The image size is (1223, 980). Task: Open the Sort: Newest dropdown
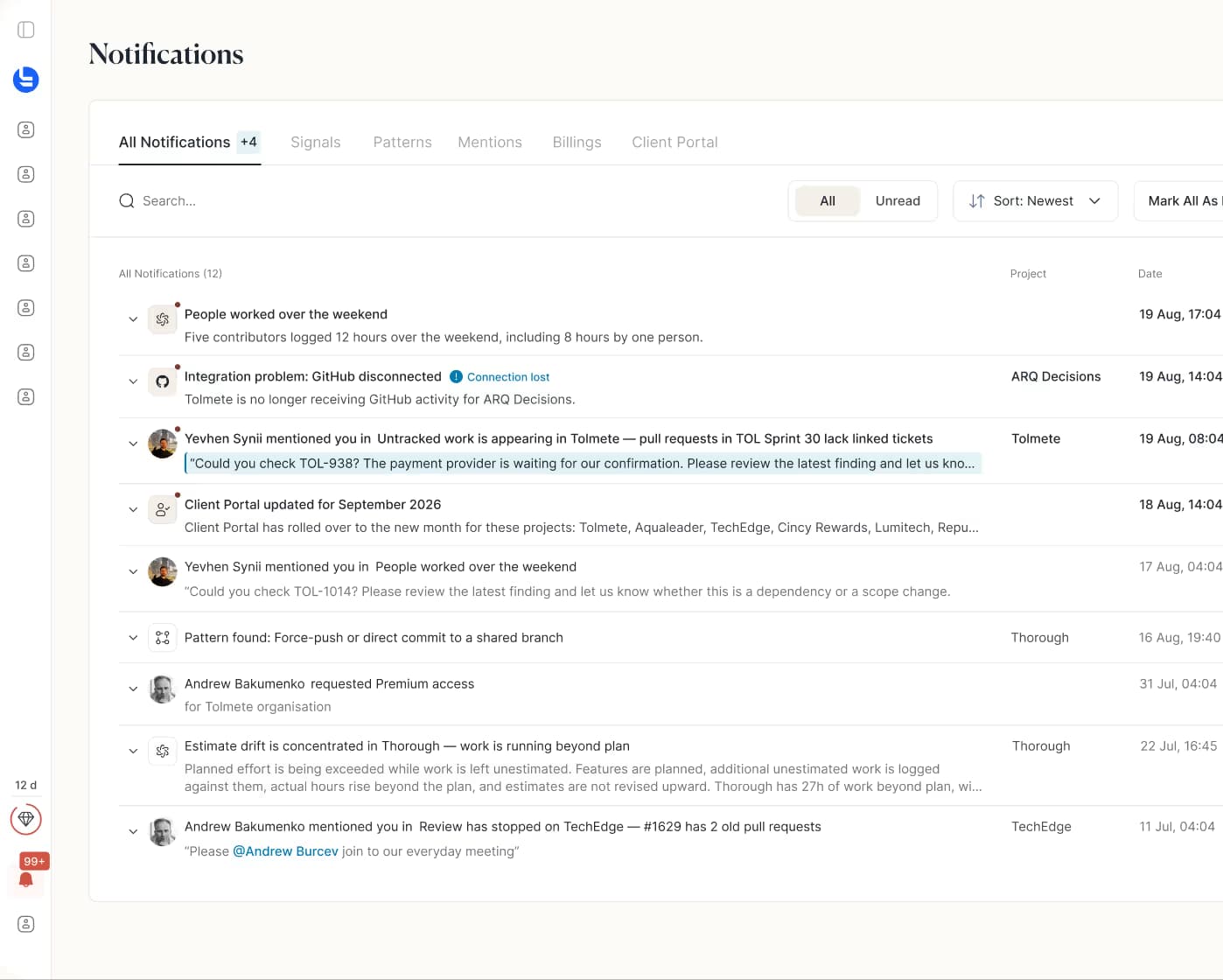point(1036,200)
